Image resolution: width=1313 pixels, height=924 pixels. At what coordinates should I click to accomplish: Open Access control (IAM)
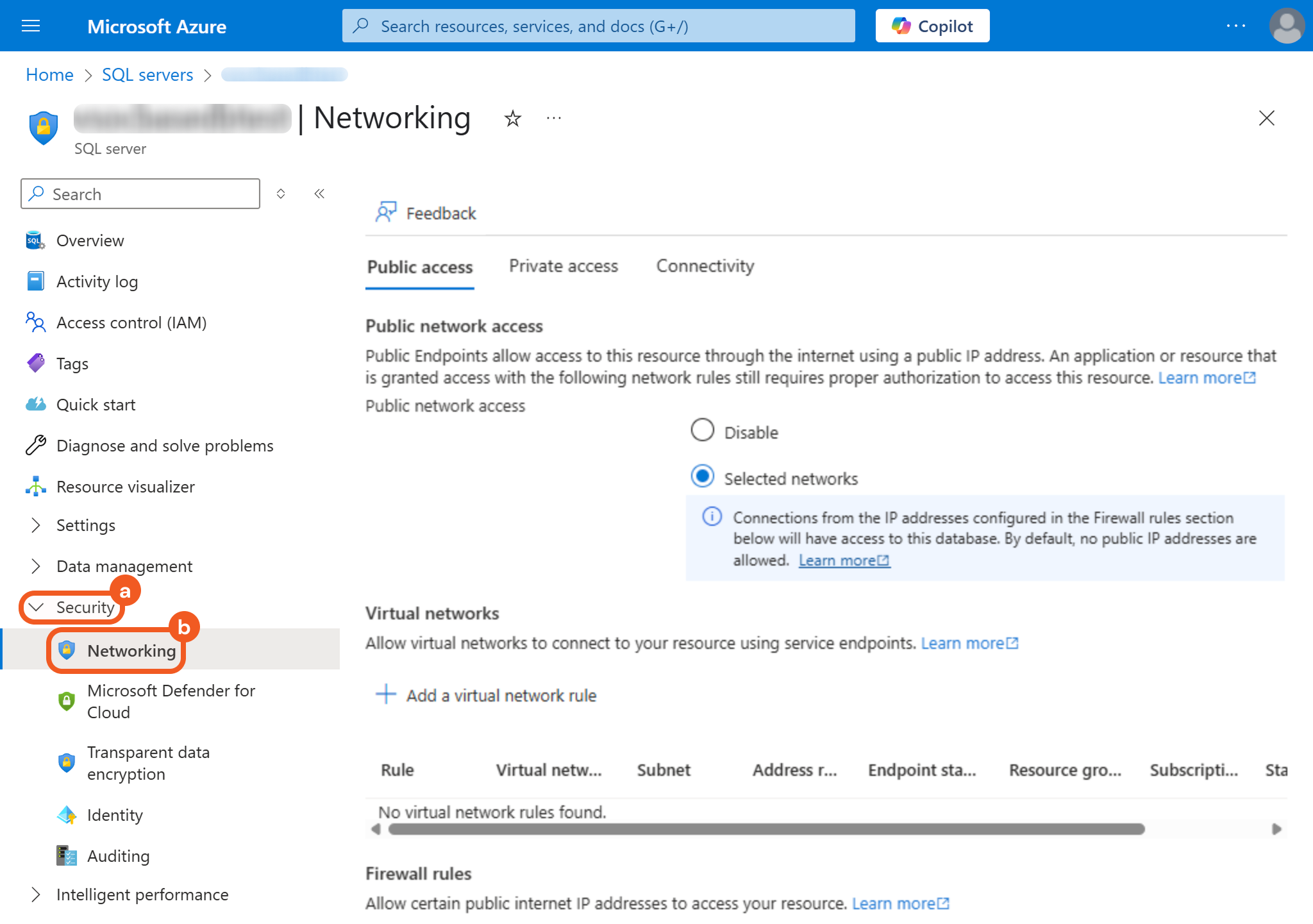131,323
